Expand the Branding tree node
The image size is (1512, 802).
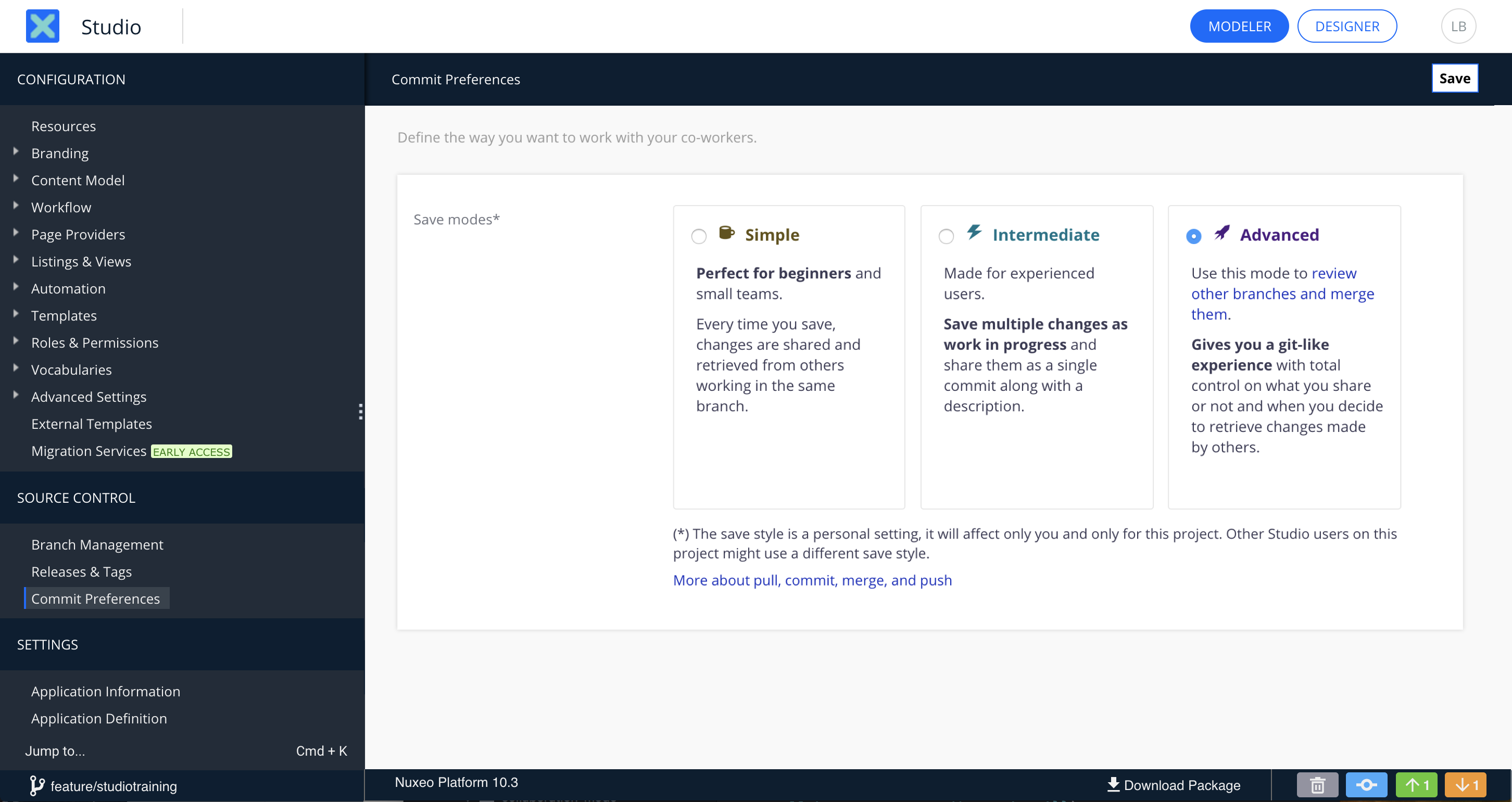[16, 151]
